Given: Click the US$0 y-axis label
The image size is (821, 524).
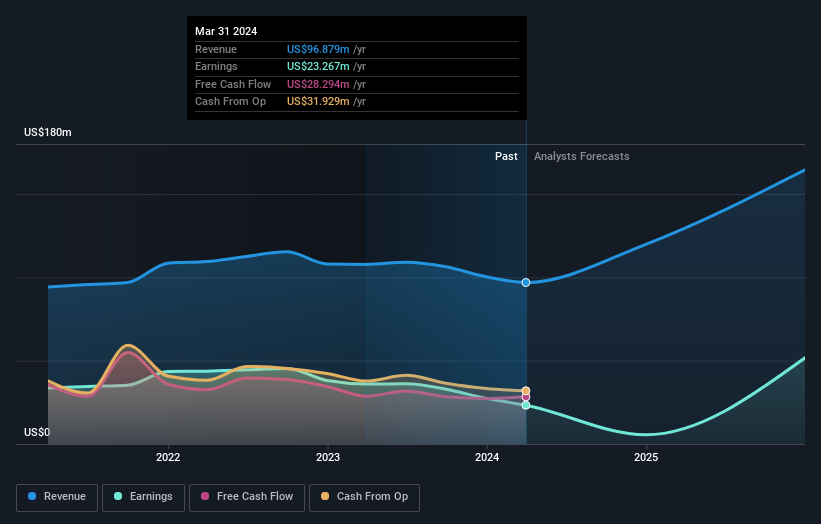Looking at the screenshot, I should [x=37, y=432].
